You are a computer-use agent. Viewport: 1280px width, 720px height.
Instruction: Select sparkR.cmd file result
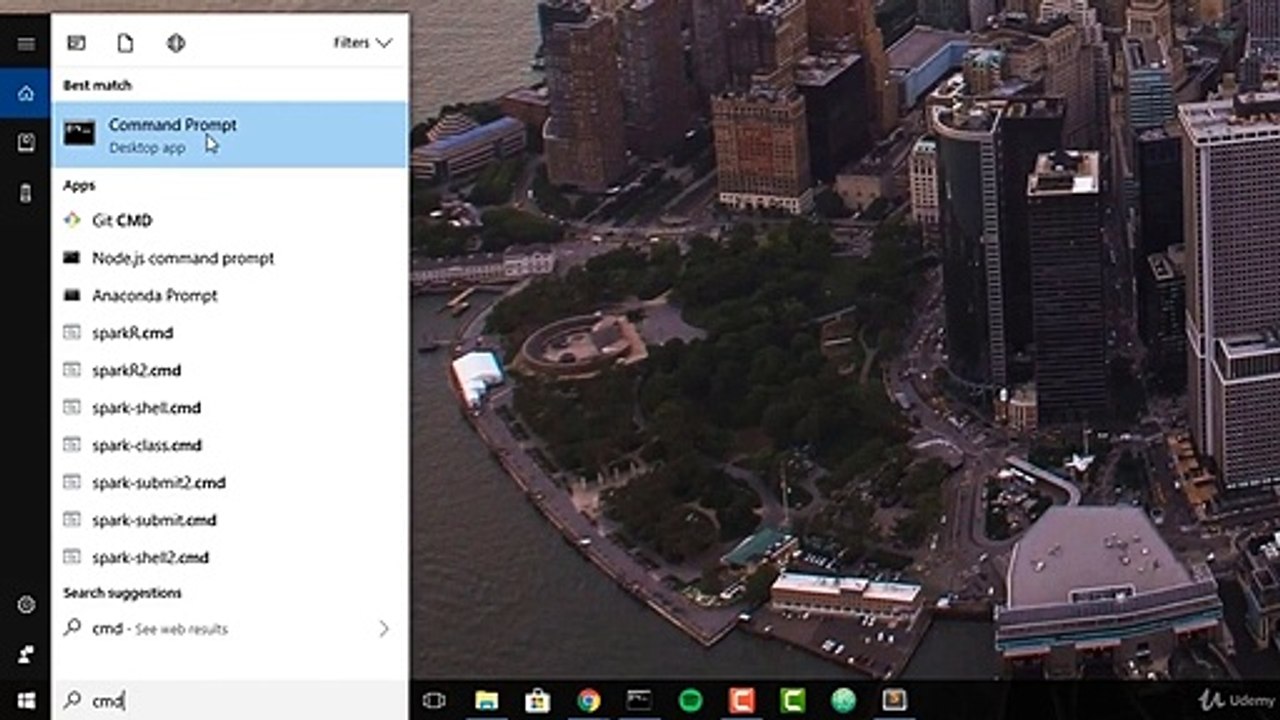coord(230,333)
